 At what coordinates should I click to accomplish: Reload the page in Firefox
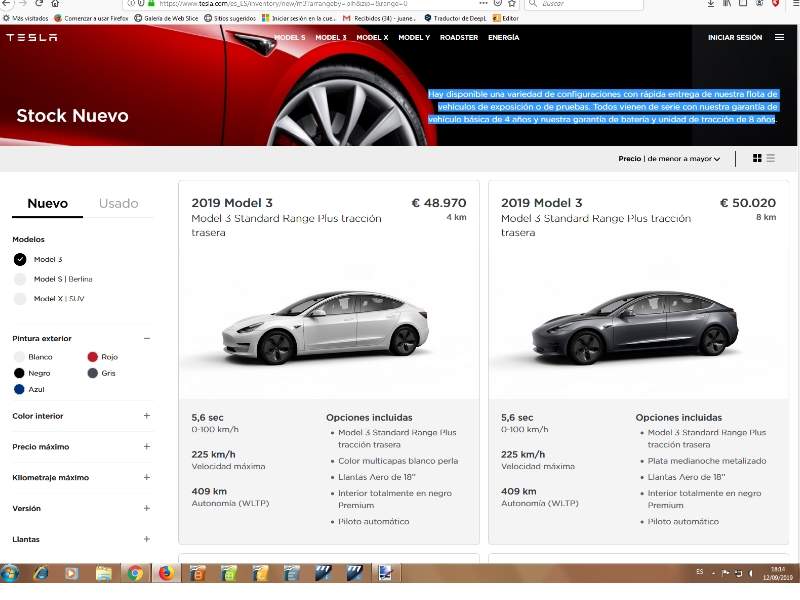coord(39,3)
